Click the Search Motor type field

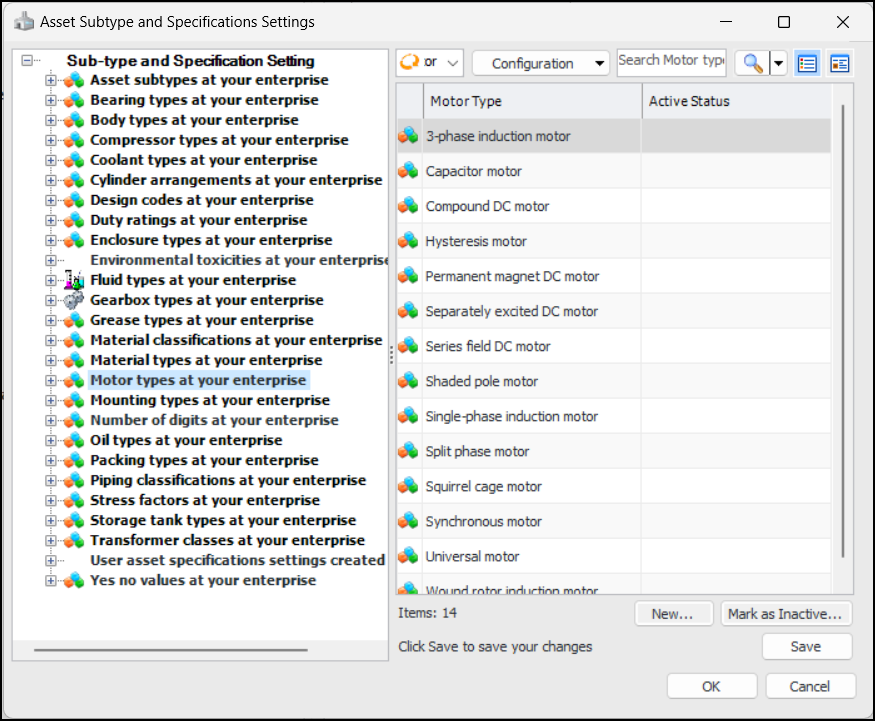pyautogui.click(x=670, y=61)
